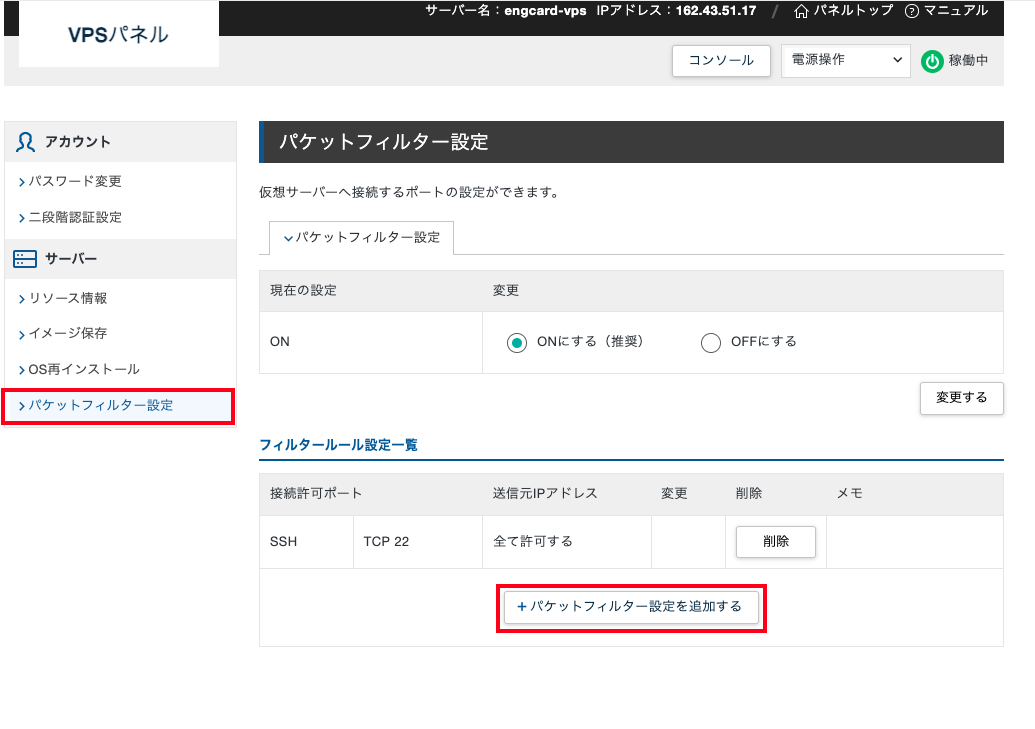Click the VPSパネル logo
The height and width of the screenshot is (729, 1035).
coord(117,32)
